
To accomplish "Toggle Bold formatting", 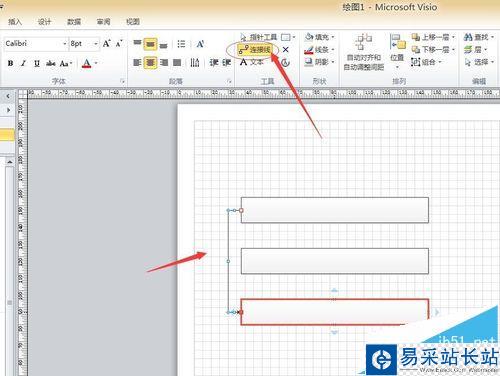I will tap(11, 63).
